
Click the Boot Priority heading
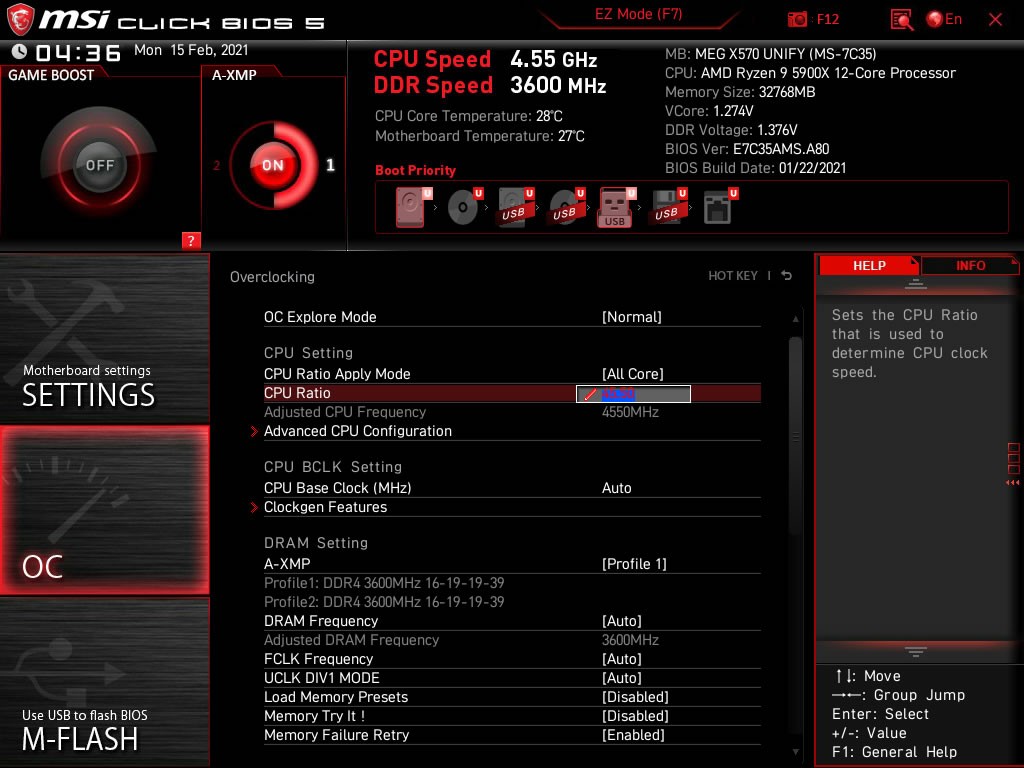pos(415,170)
